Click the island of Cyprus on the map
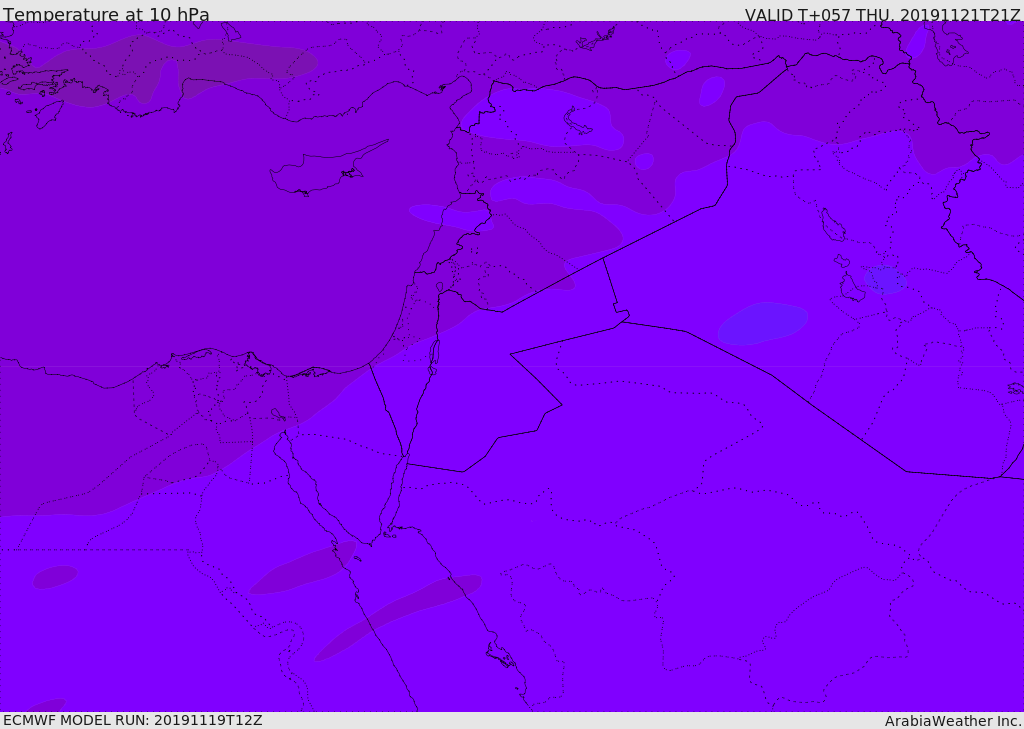 click(x=320, y=172)
